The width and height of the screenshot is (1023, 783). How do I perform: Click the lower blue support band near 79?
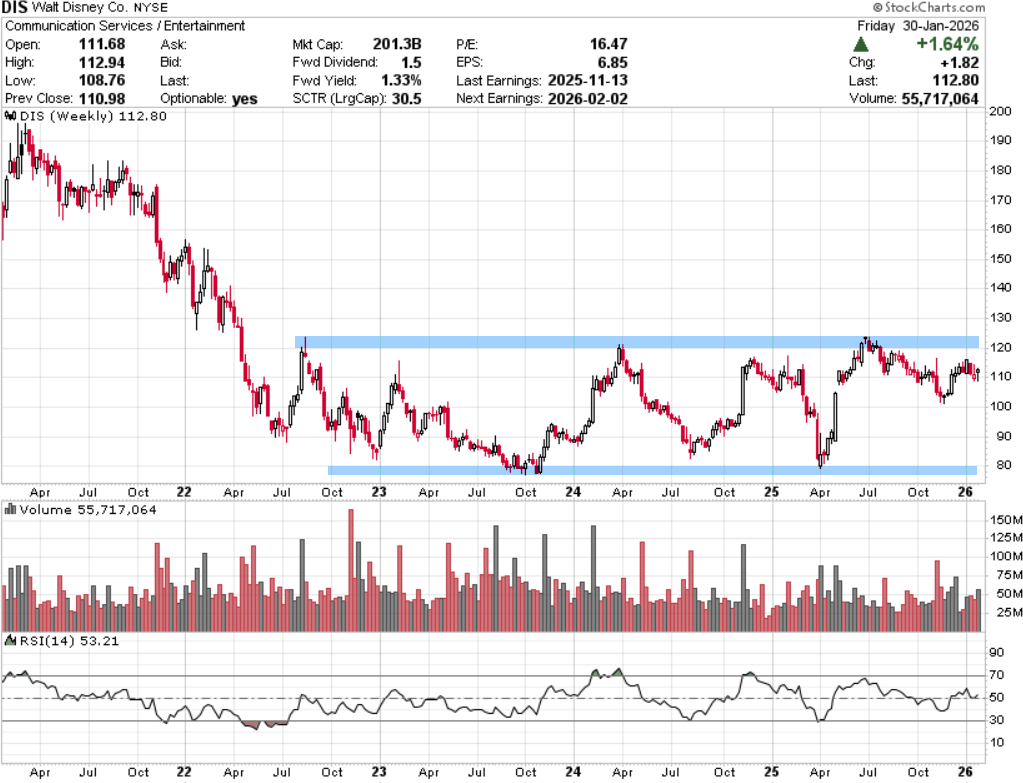click(x=652, y=470)
